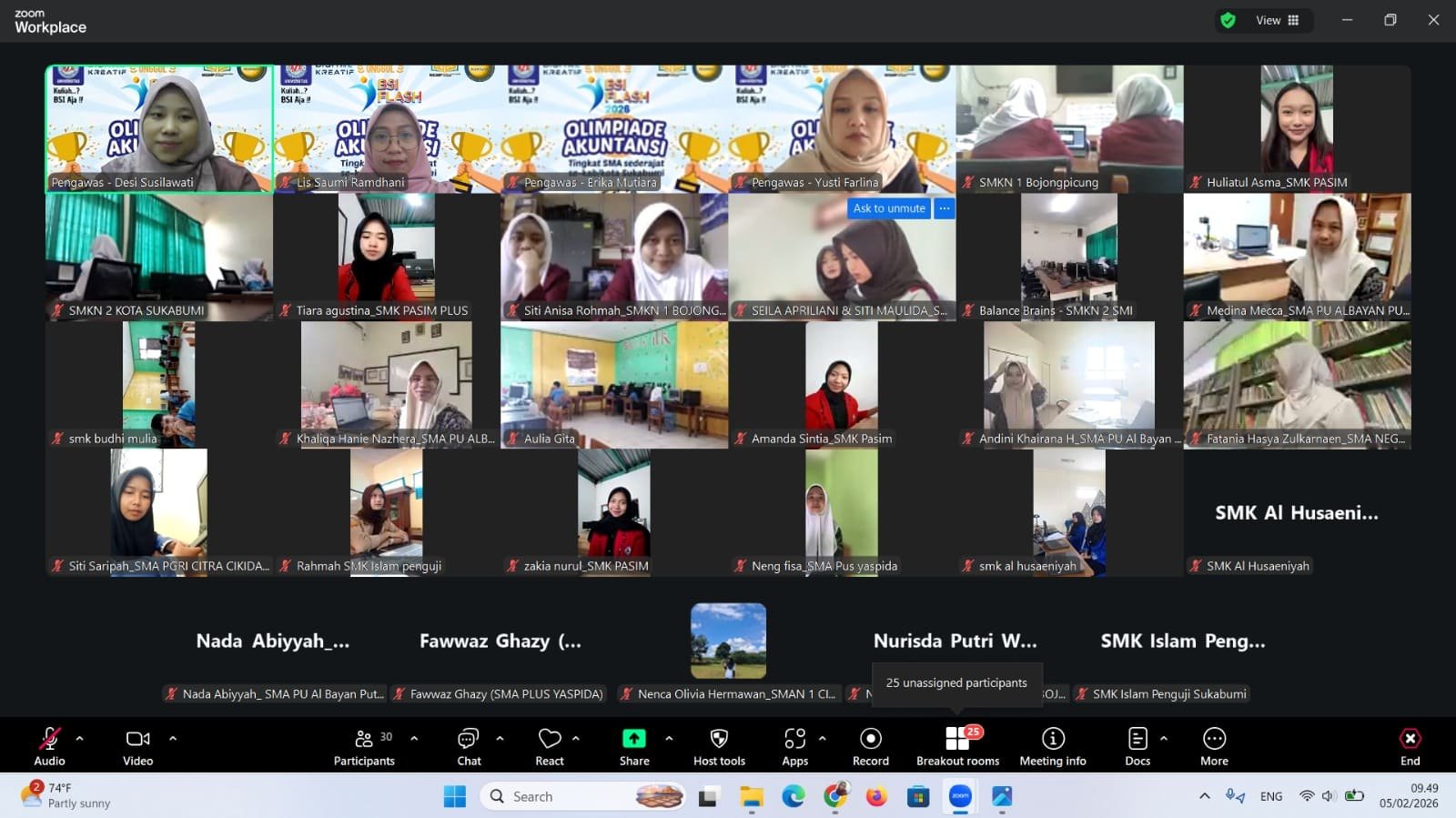Open the Chat panel
The width and height of the screenshot is (1456, 818).
pos(469,746)
